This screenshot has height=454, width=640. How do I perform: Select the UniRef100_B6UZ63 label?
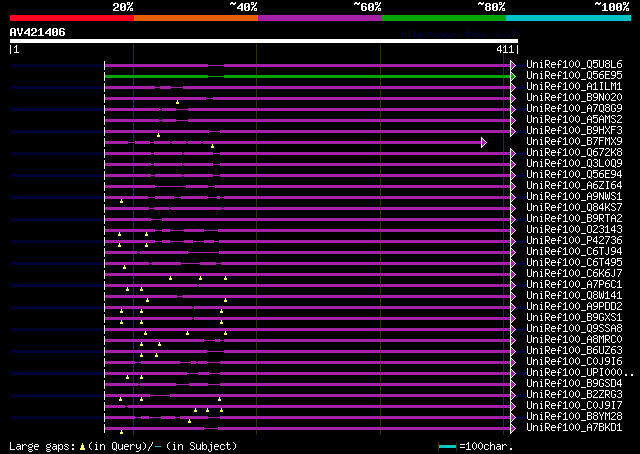(x=574, y=351)
